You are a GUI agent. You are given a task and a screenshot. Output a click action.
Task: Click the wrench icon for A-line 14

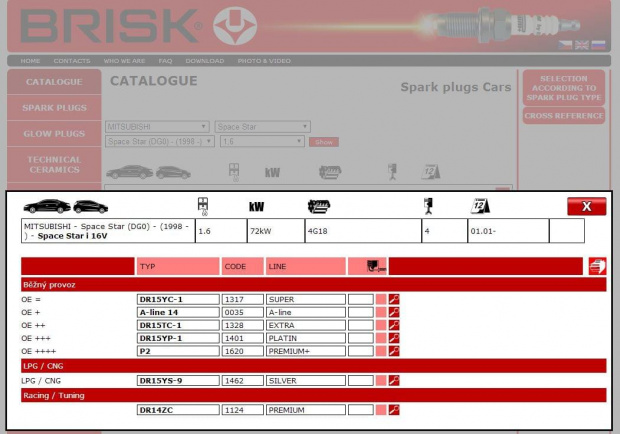(394, 312)
